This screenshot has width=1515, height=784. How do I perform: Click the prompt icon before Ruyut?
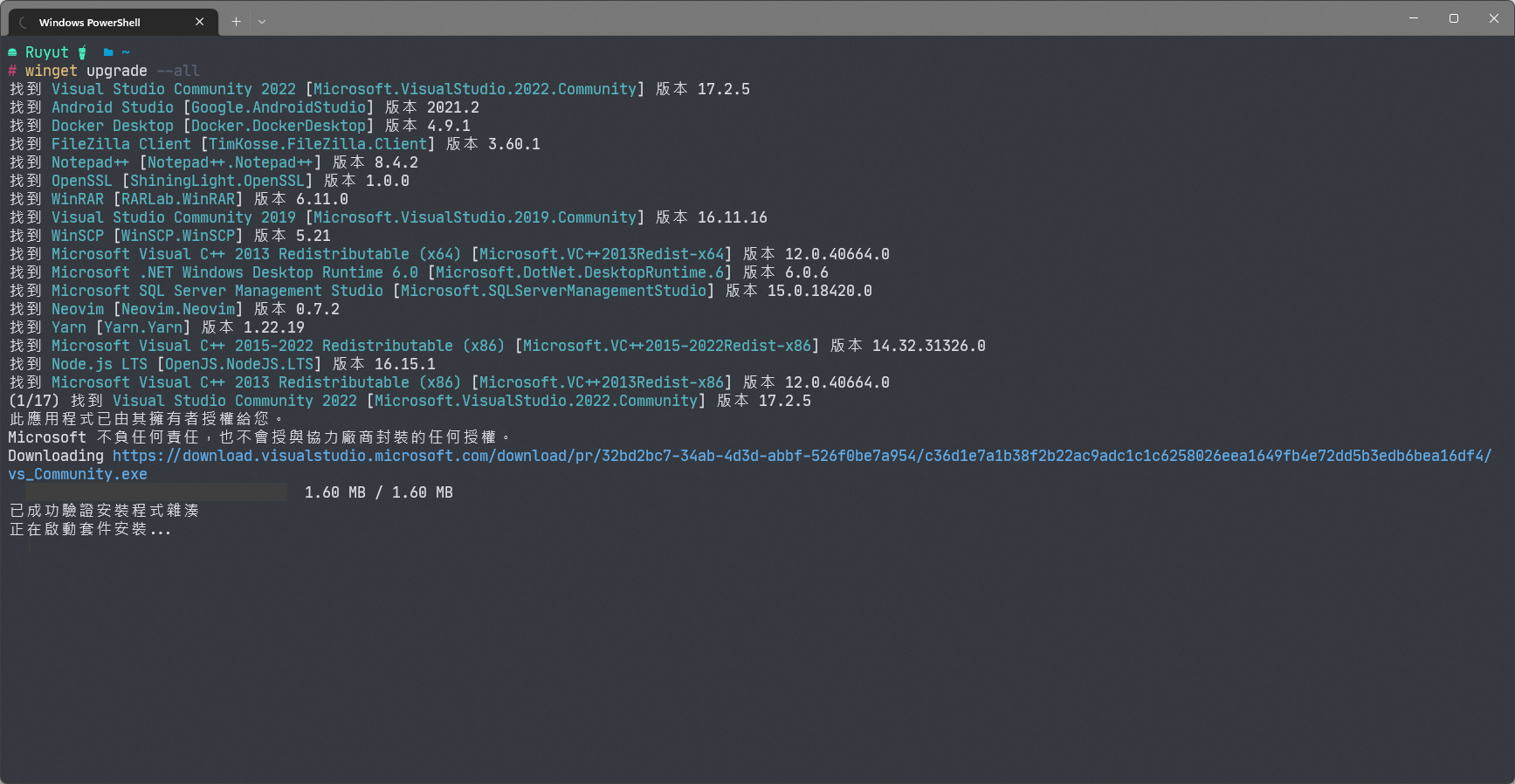12,52
